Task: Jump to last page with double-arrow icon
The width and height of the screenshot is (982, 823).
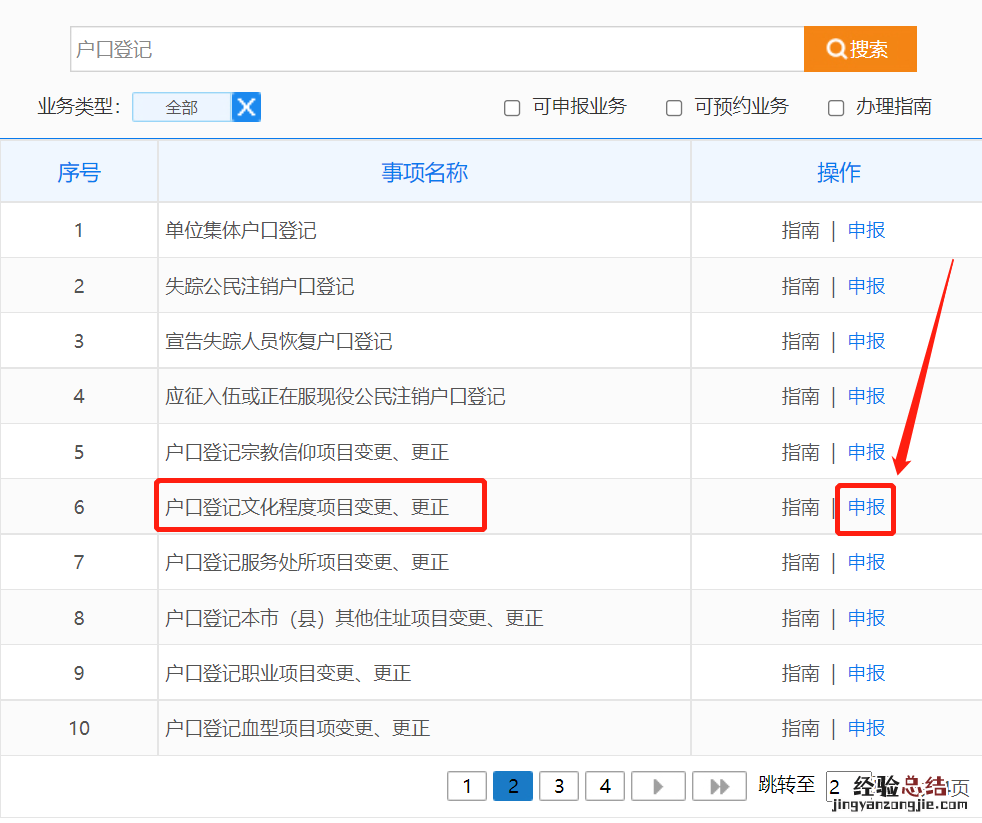Action: 719,786
